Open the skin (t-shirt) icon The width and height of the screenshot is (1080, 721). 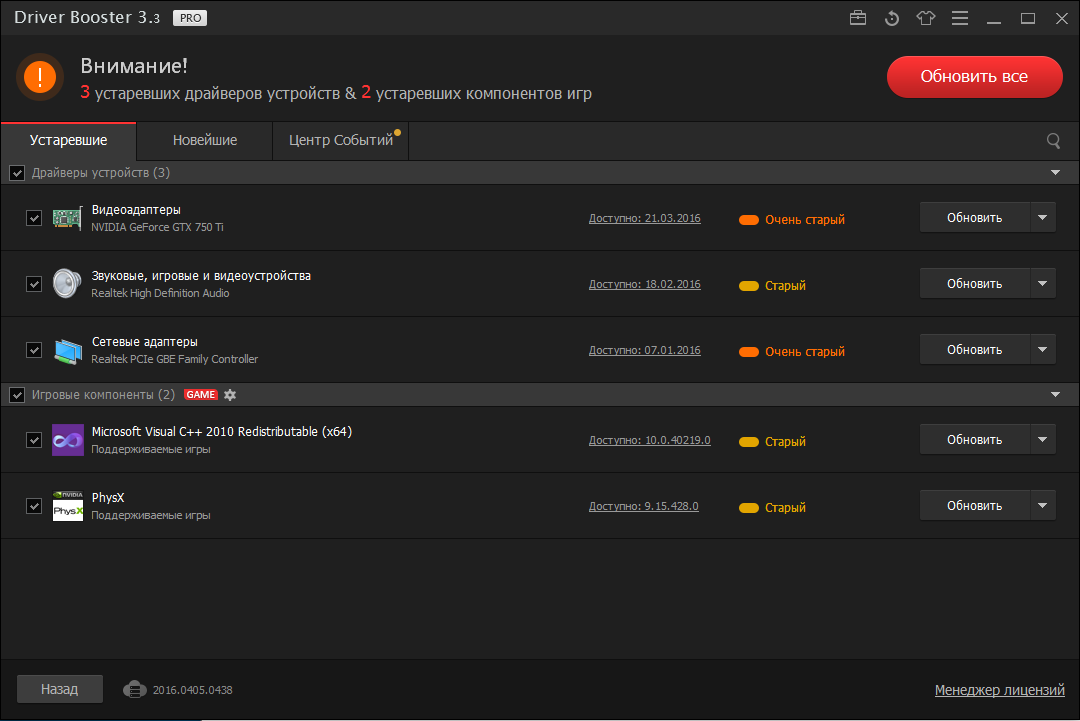tap(926, 18)
